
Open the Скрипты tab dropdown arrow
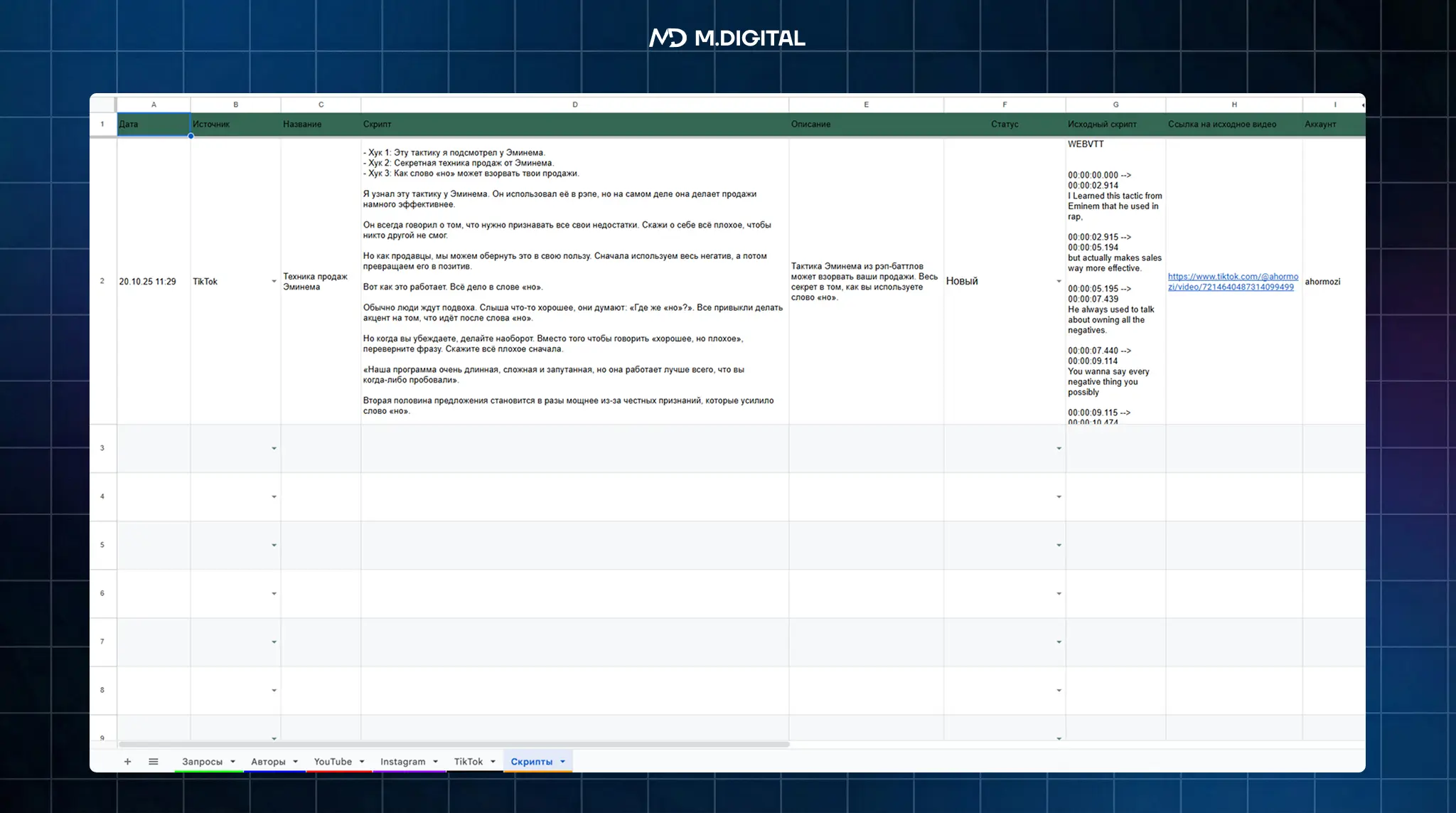pos(562,762)
